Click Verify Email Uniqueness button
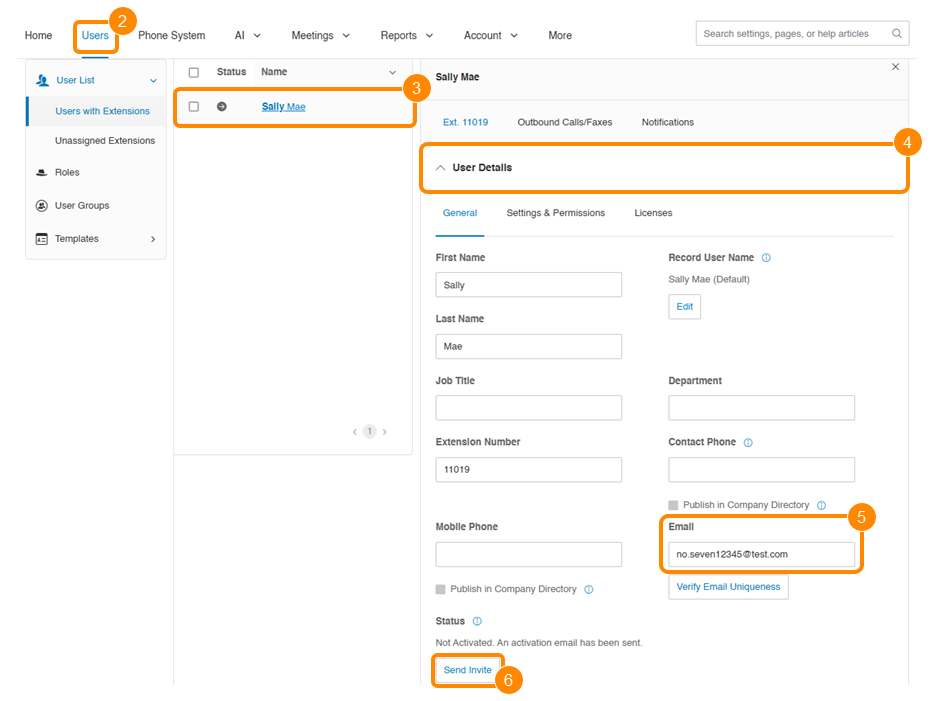 728,587
